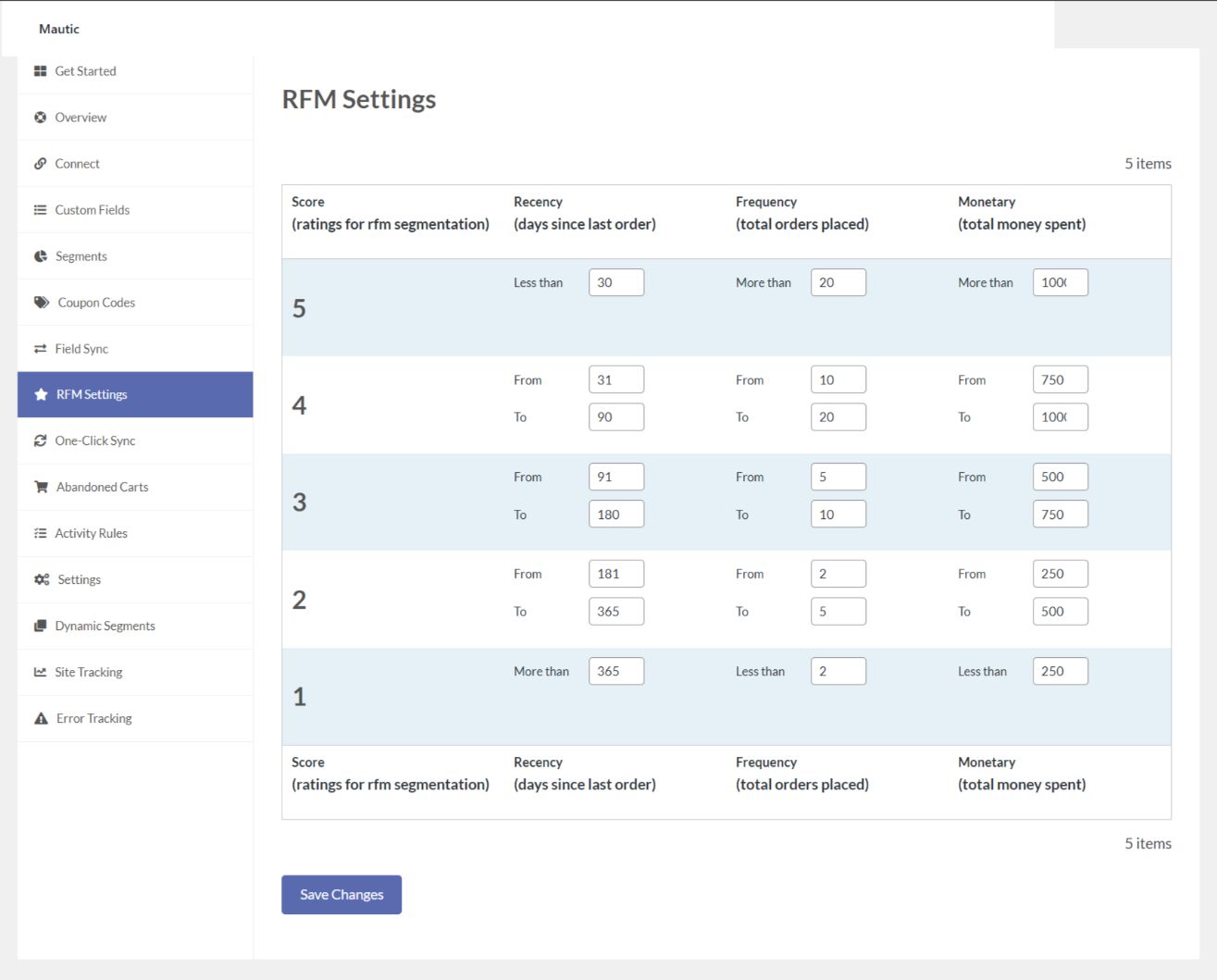Open the Custom Fields page
This screenshot has width=1217, height=980.
135,210
